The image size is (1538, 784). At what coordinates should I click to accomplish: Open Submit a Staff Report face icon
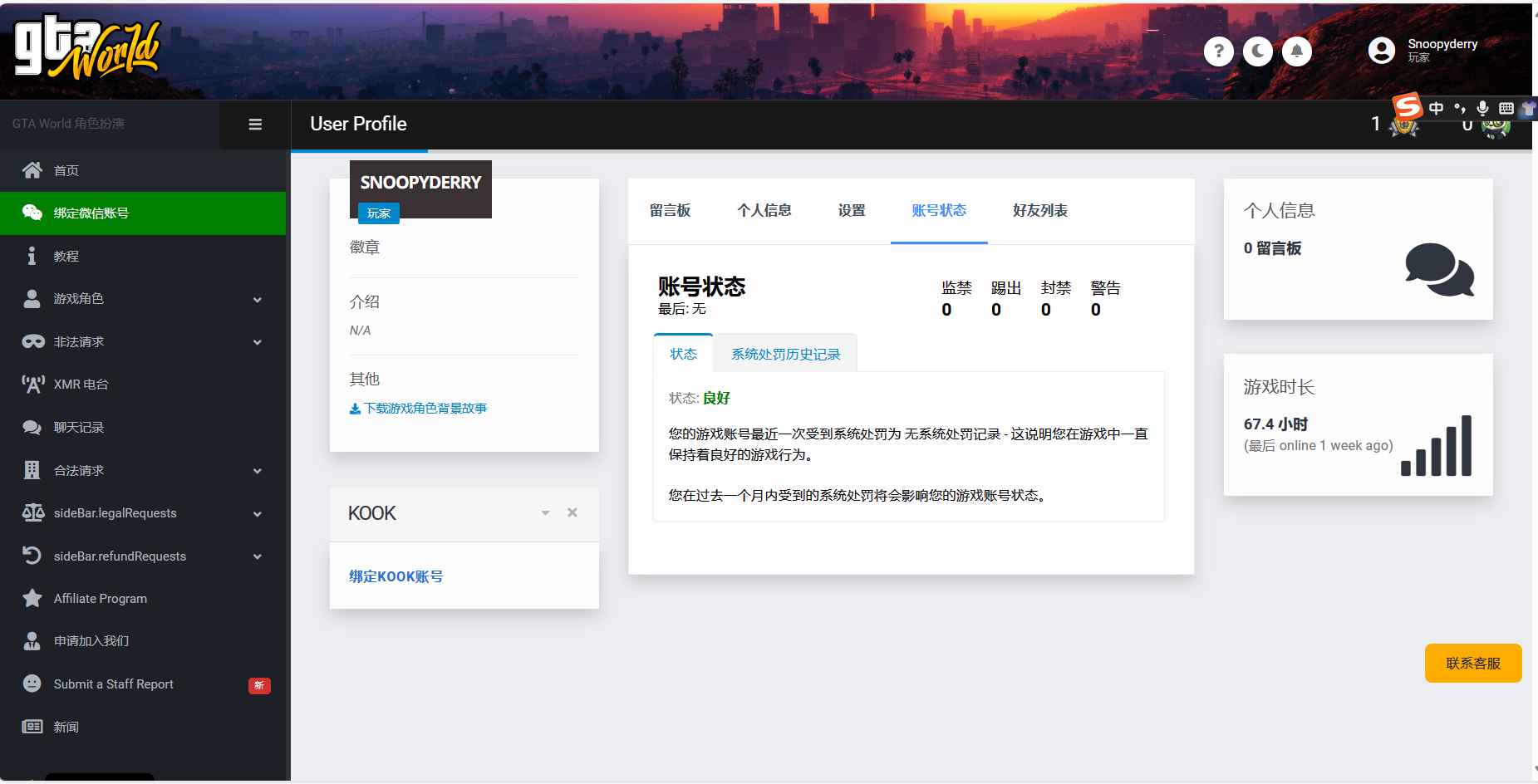[32, 684]
